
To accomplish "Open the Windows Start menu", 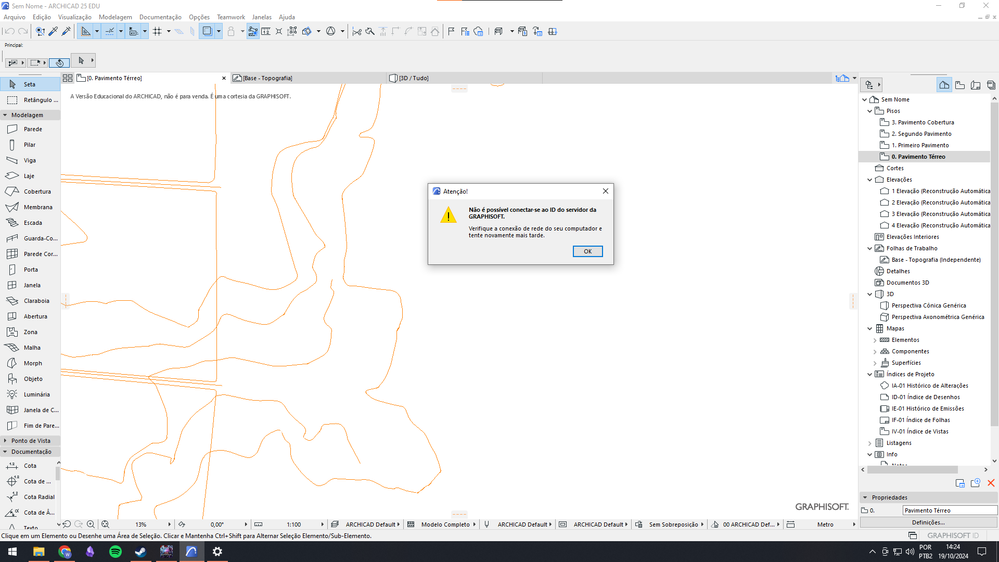I will pos(12,552).
